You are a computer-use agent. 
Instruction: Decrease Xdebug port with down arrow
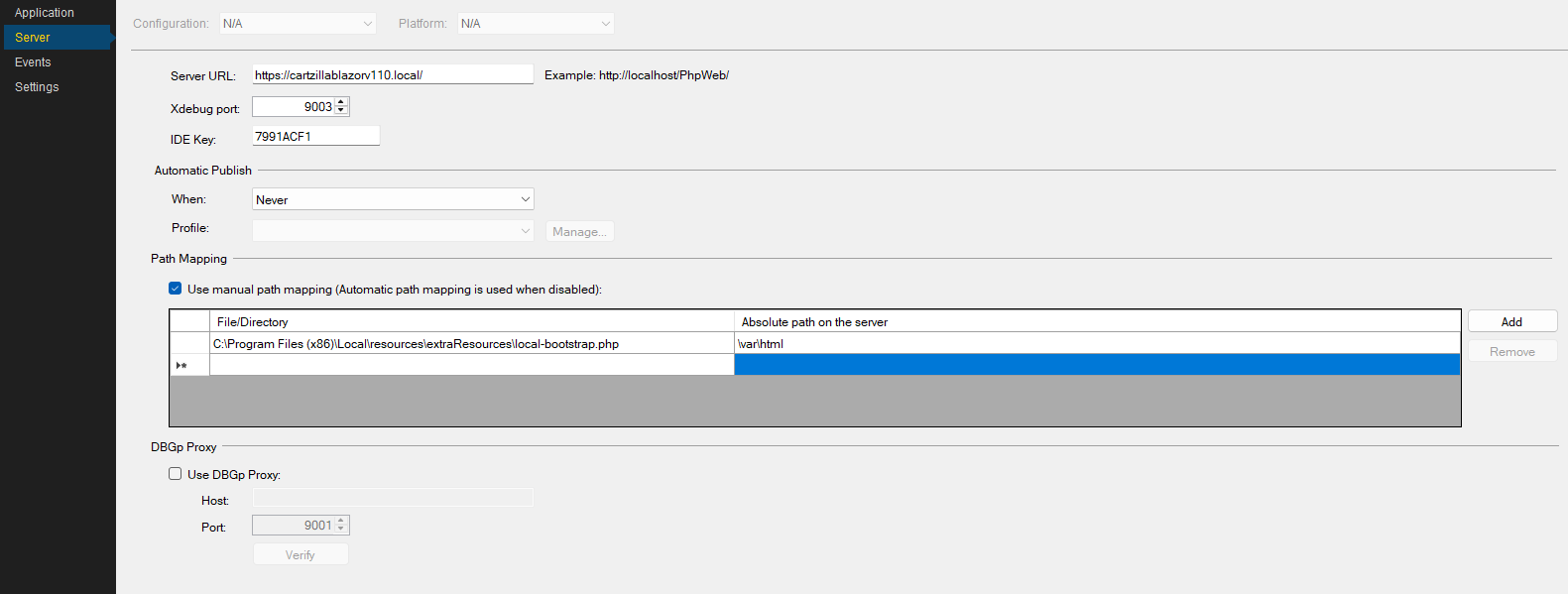[341, 110]
